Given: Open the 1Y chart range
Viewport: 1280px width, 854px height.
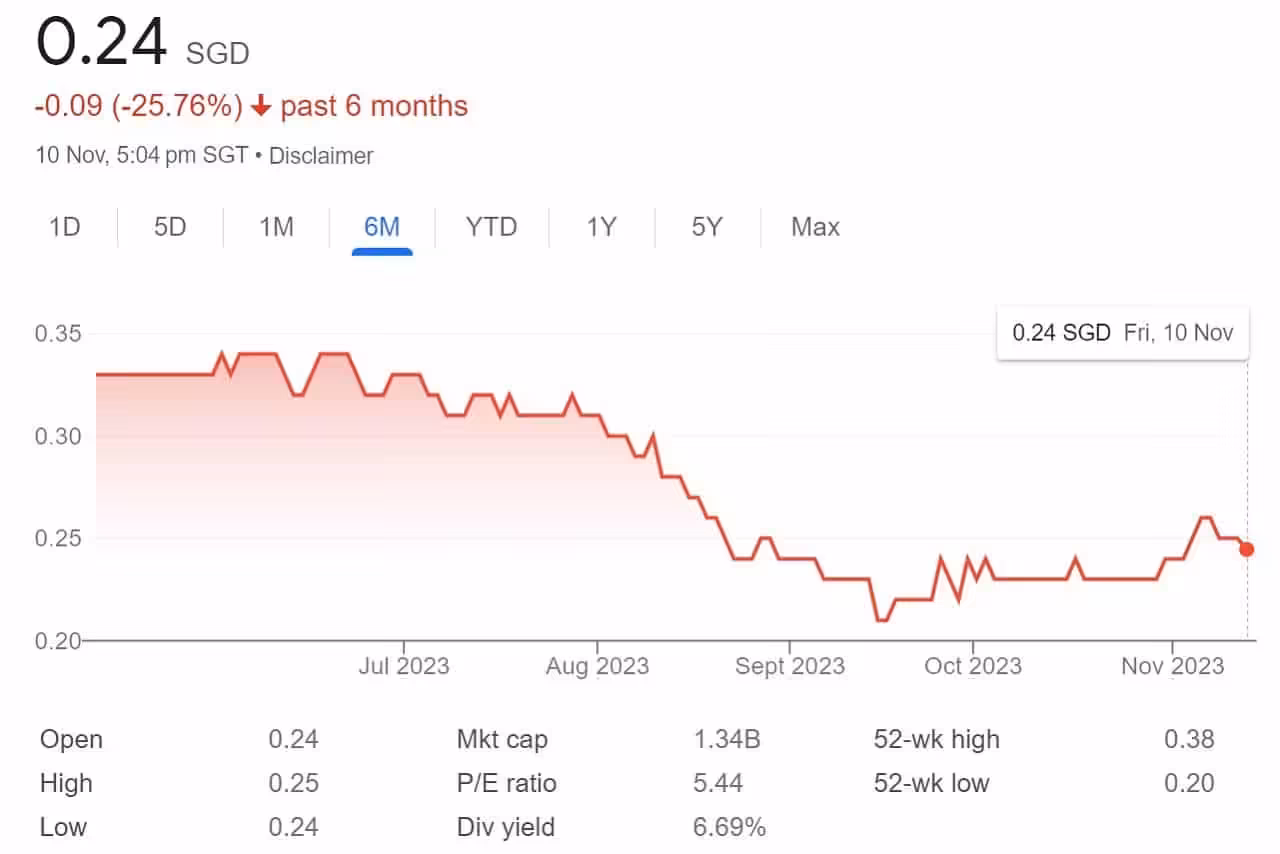Looking at the screenshot, I should tap(600, 227).
